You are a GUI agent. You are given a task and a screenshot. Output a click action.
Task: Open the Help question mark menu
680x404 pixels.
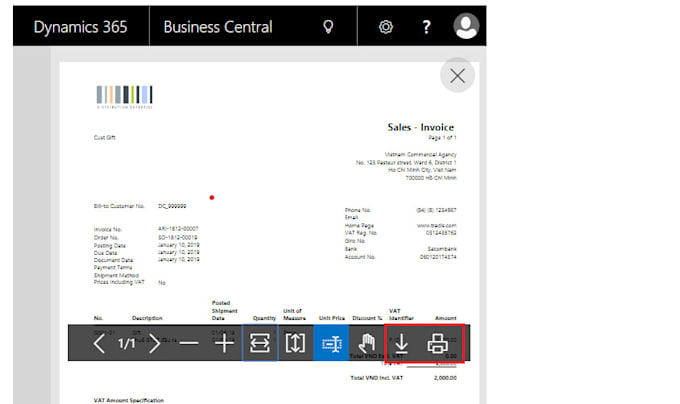426,27
